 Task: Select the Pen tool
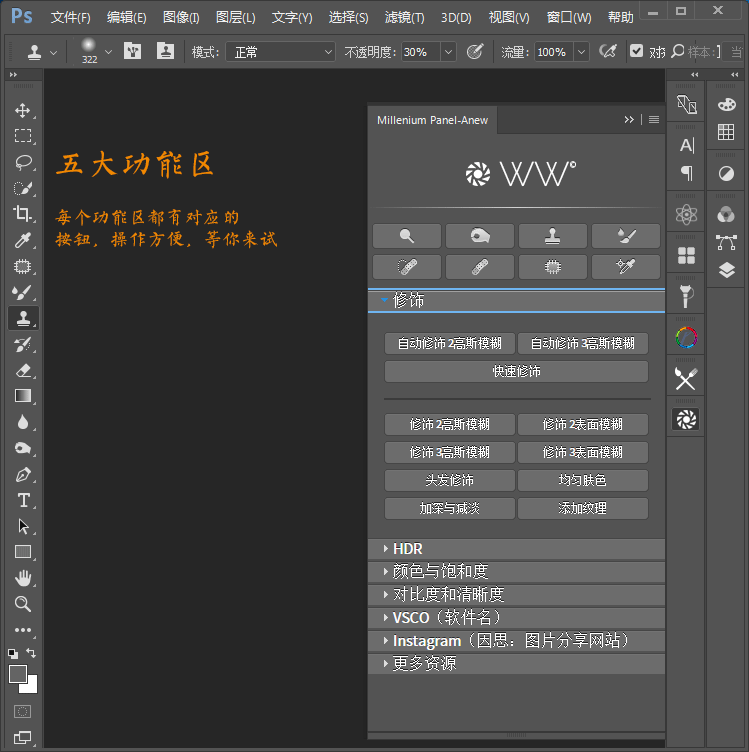[x=23, y=474]
